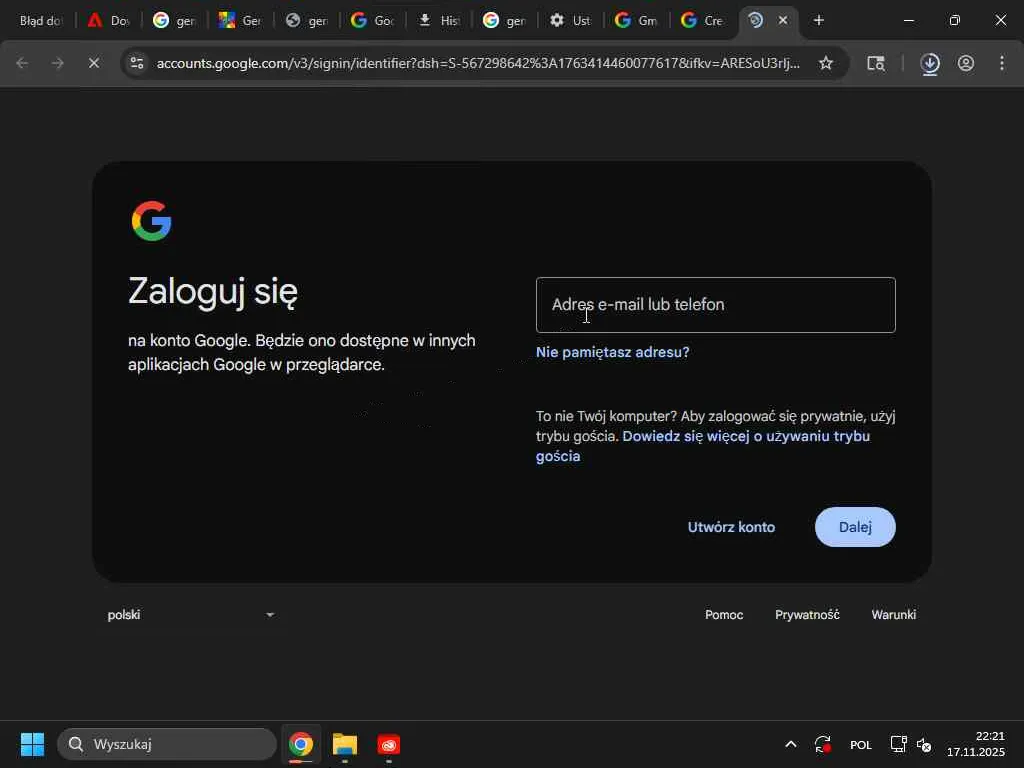Open the 'Prywatność' footer link

807,615
